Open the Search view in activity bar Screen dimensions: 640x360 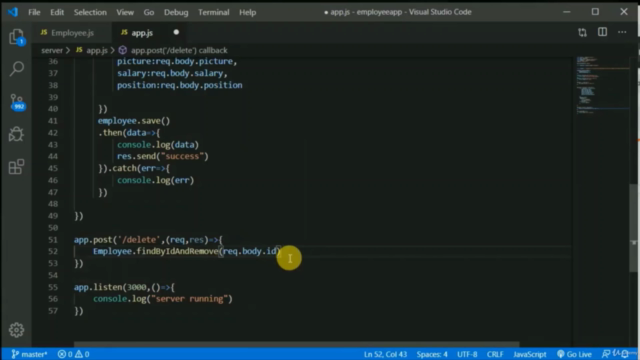point(16,69)
